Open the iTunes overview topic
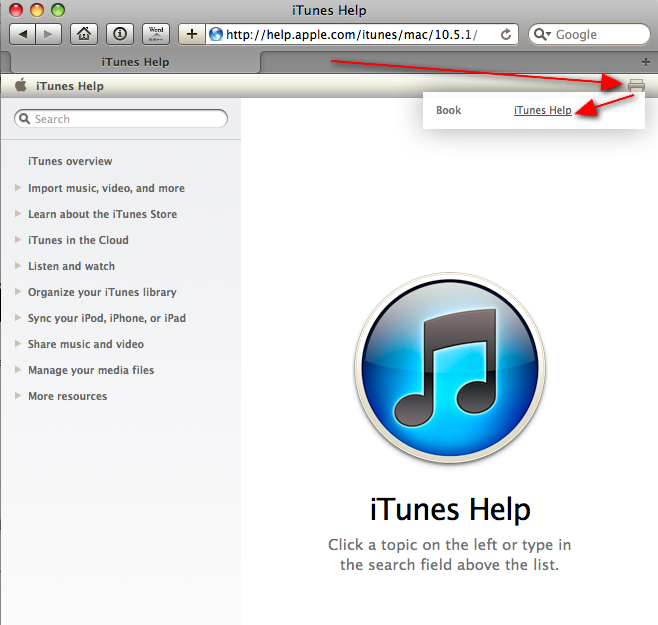Screen dimensions: 658x625 pyautogui.click(x=70, y=161)
